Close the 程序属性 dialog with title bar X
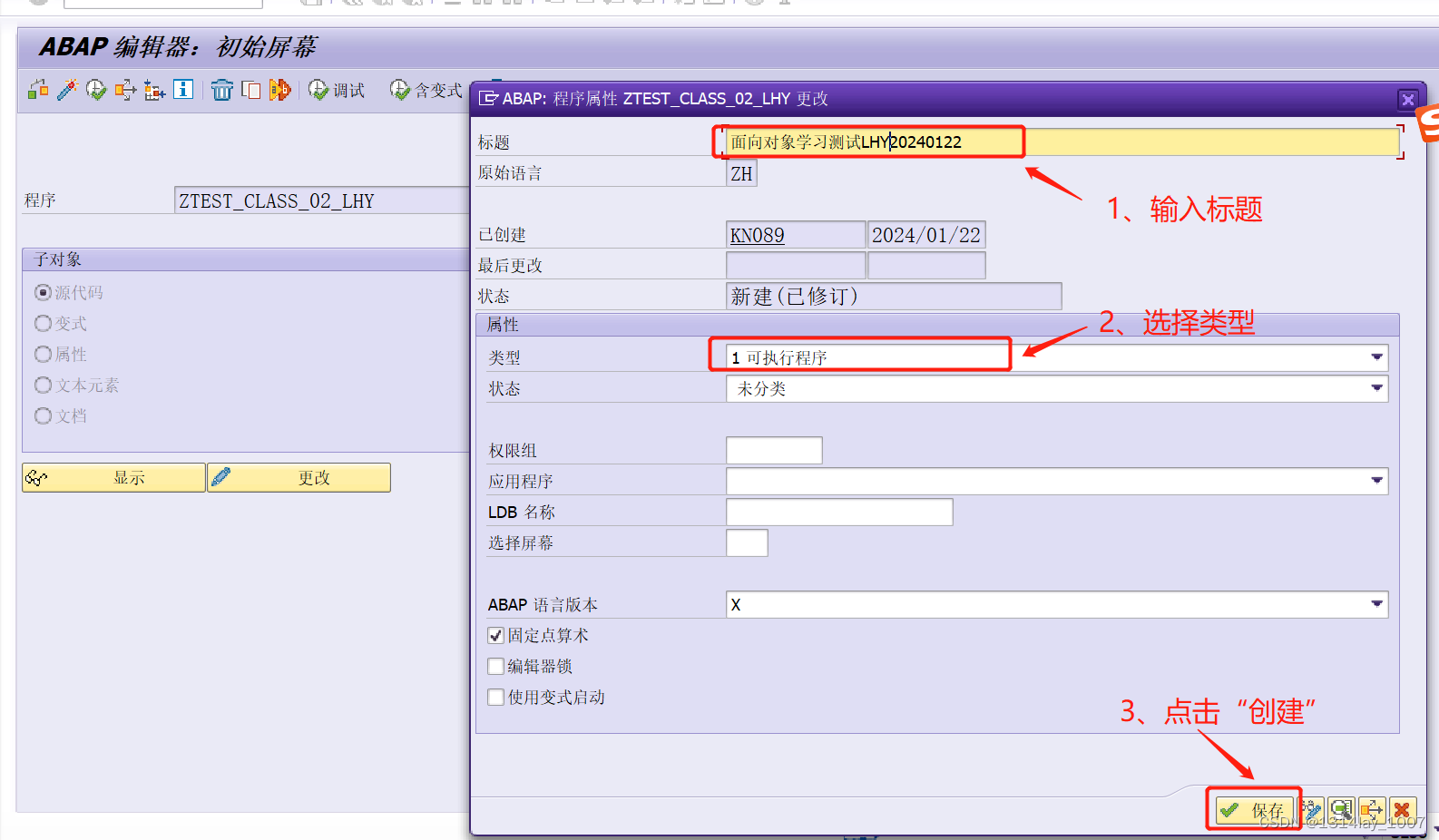Image resolution: width=1439 pixels, height=840 pixels. click(1408, 99)
